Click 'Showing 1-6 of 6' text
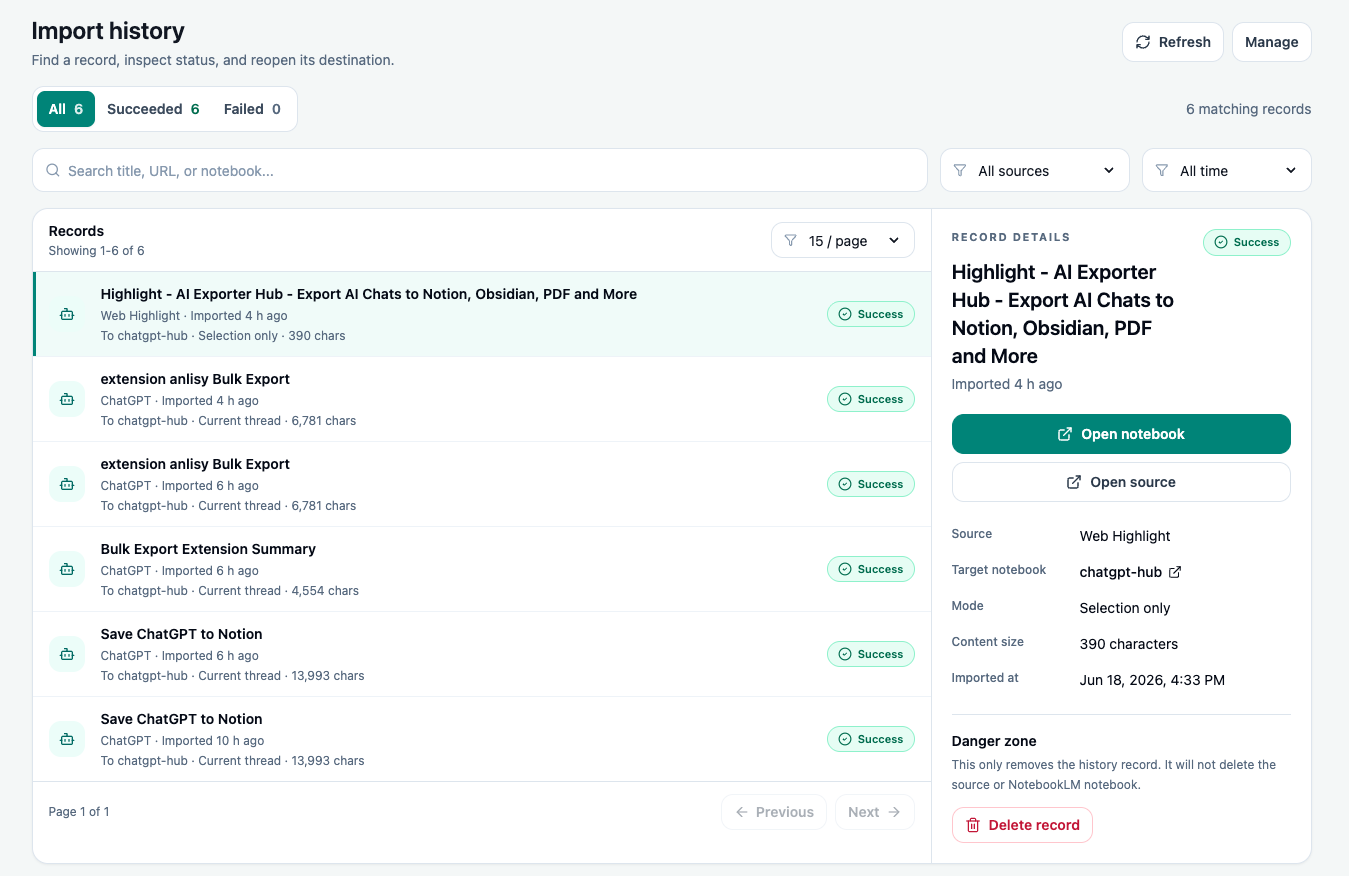This screenshot has height=876, width=1349. click(x=96, y=251)
